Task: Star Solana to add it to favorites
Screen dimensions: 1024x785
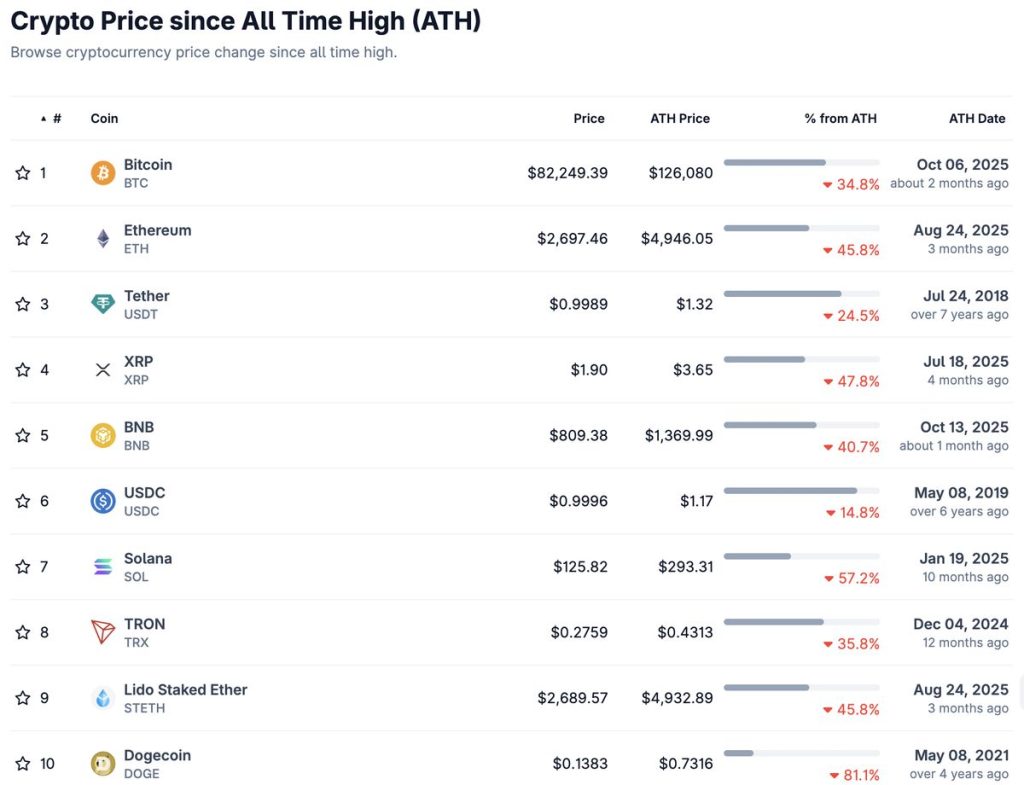Action: (22, 566)
